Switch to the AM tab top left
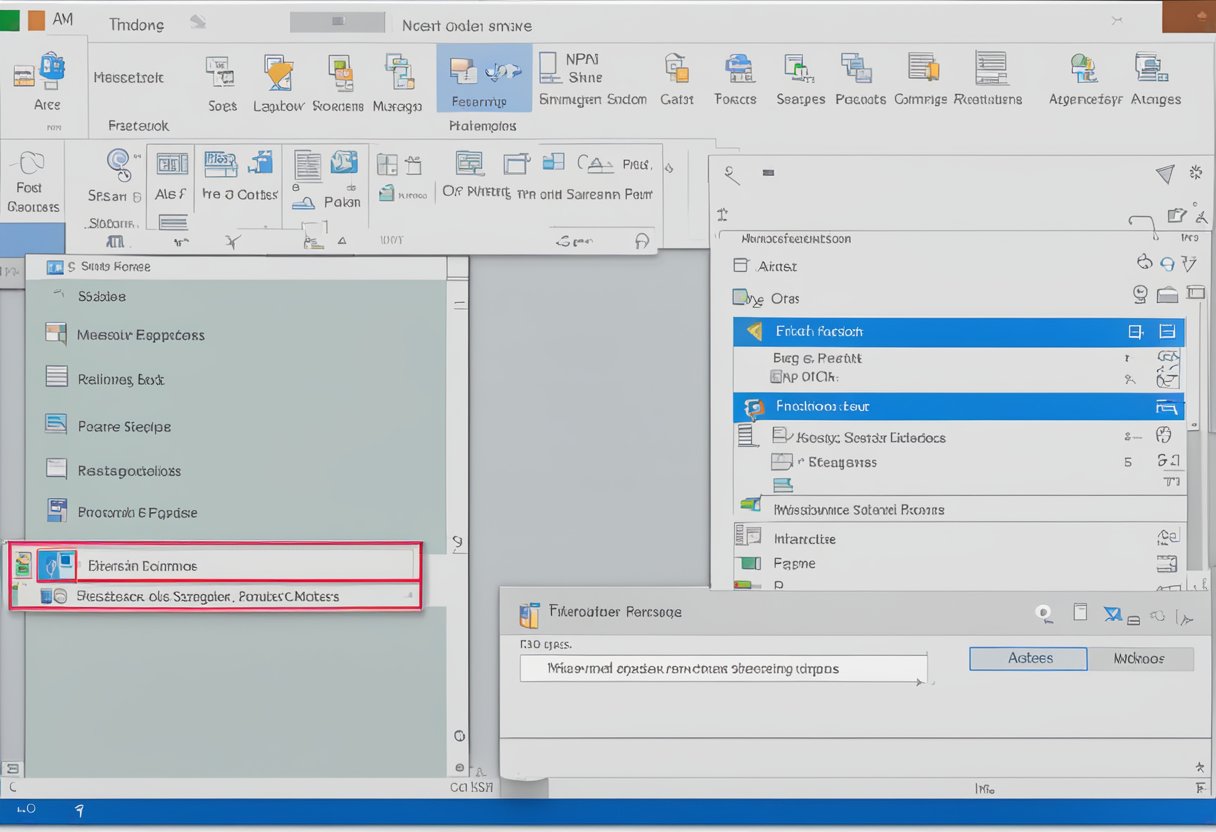This screenshot has height=832, width=1216. point(64,17)
